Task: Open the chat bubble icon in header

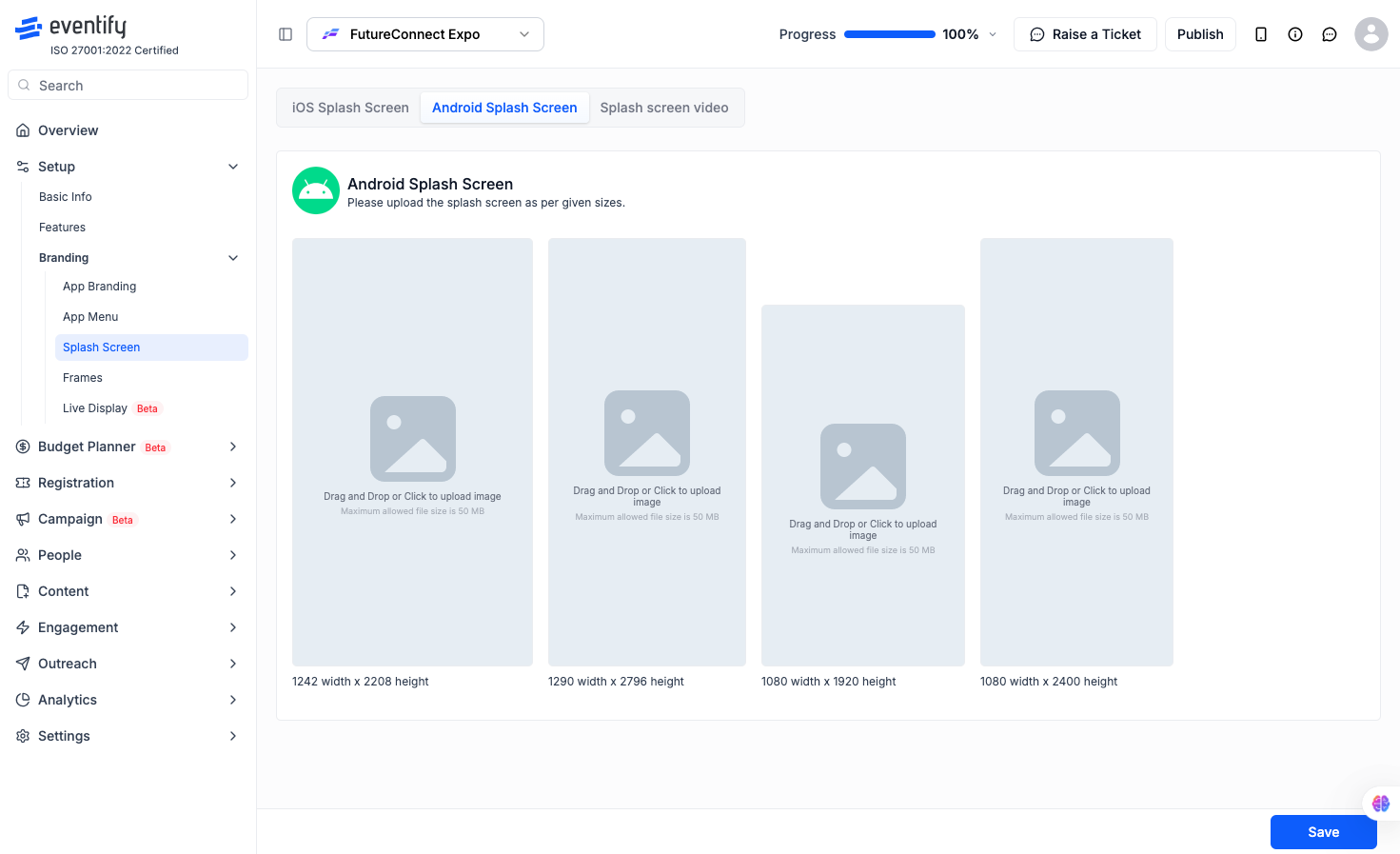Action: tap(1330, 34)
